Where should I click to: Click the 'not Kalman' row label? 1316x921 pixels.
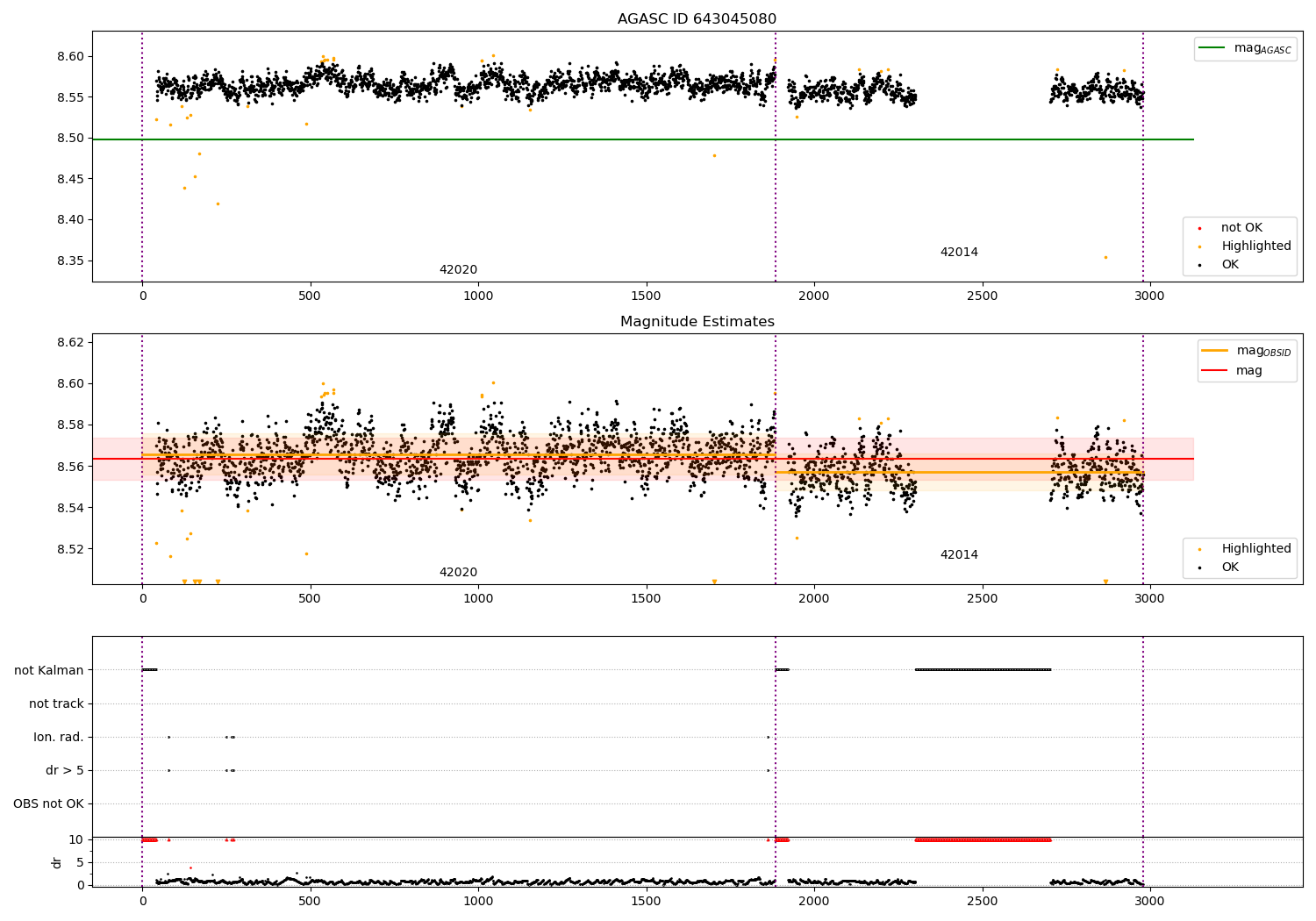pyautogui.click(x=49, y=670)
